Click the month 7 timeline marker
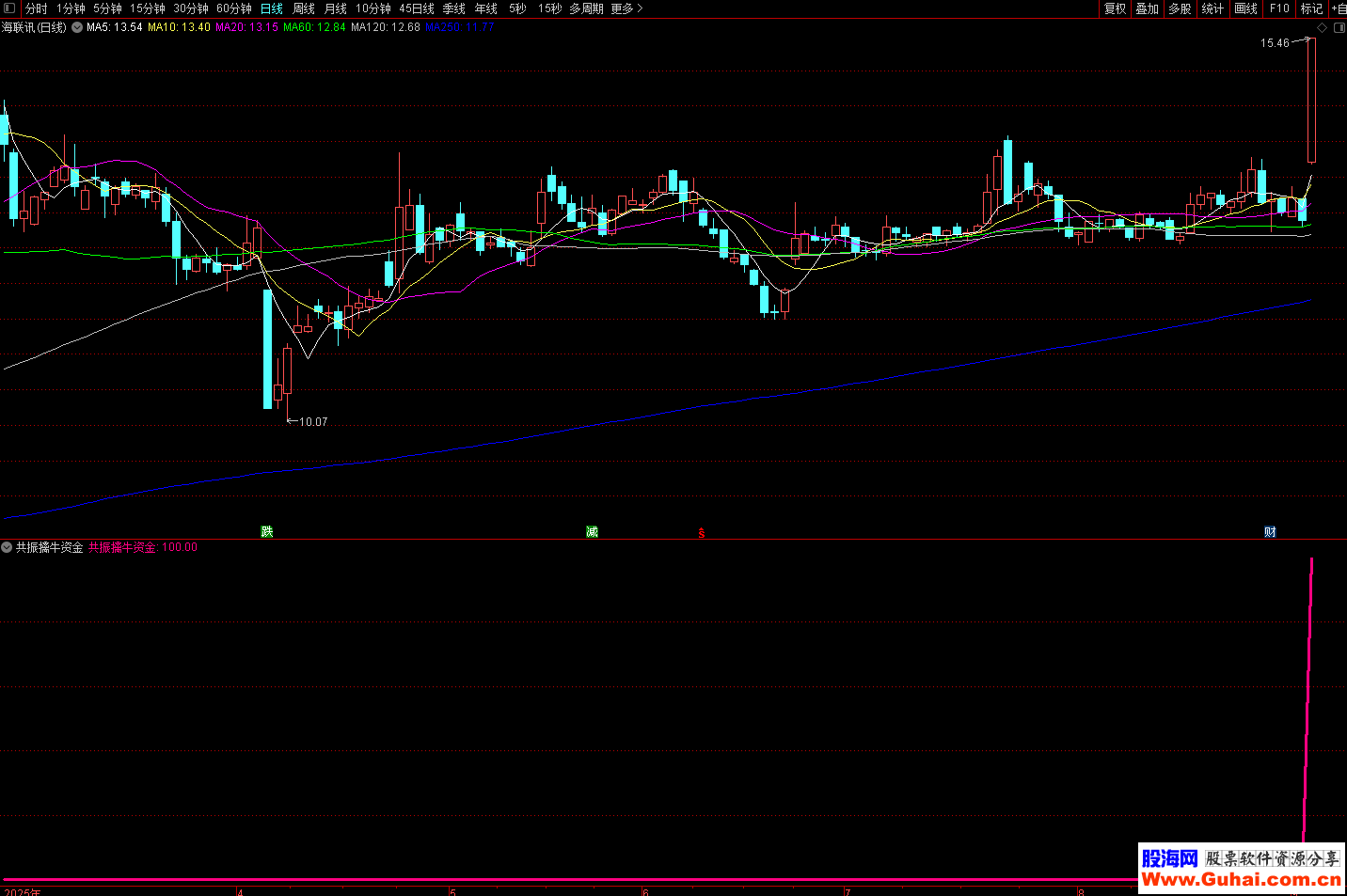This screenshot has width=1347, height=896. 848,891
